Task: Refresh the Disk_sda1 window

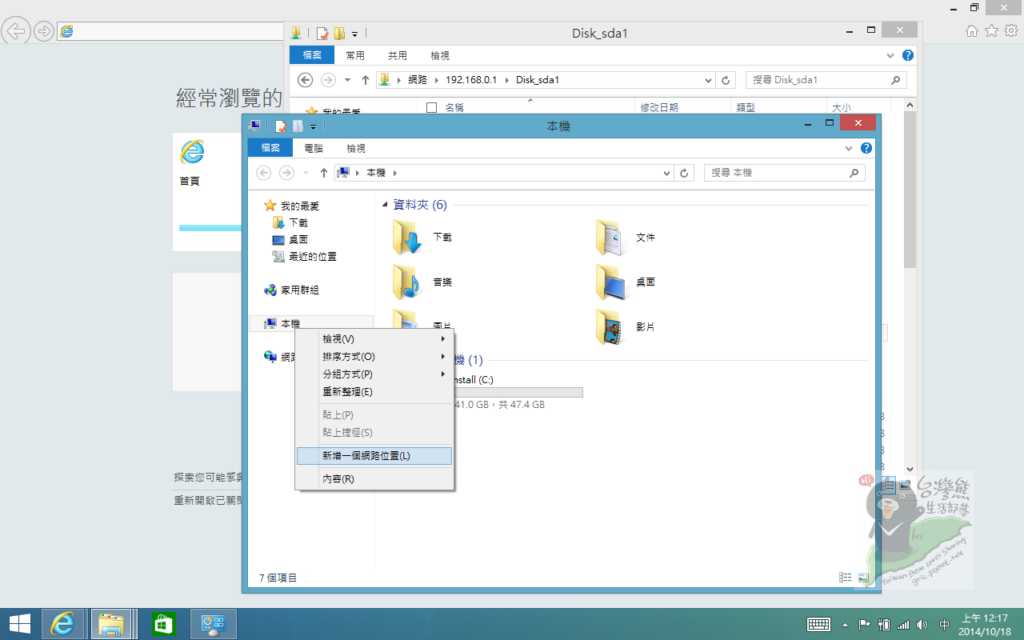Action: 726,80
